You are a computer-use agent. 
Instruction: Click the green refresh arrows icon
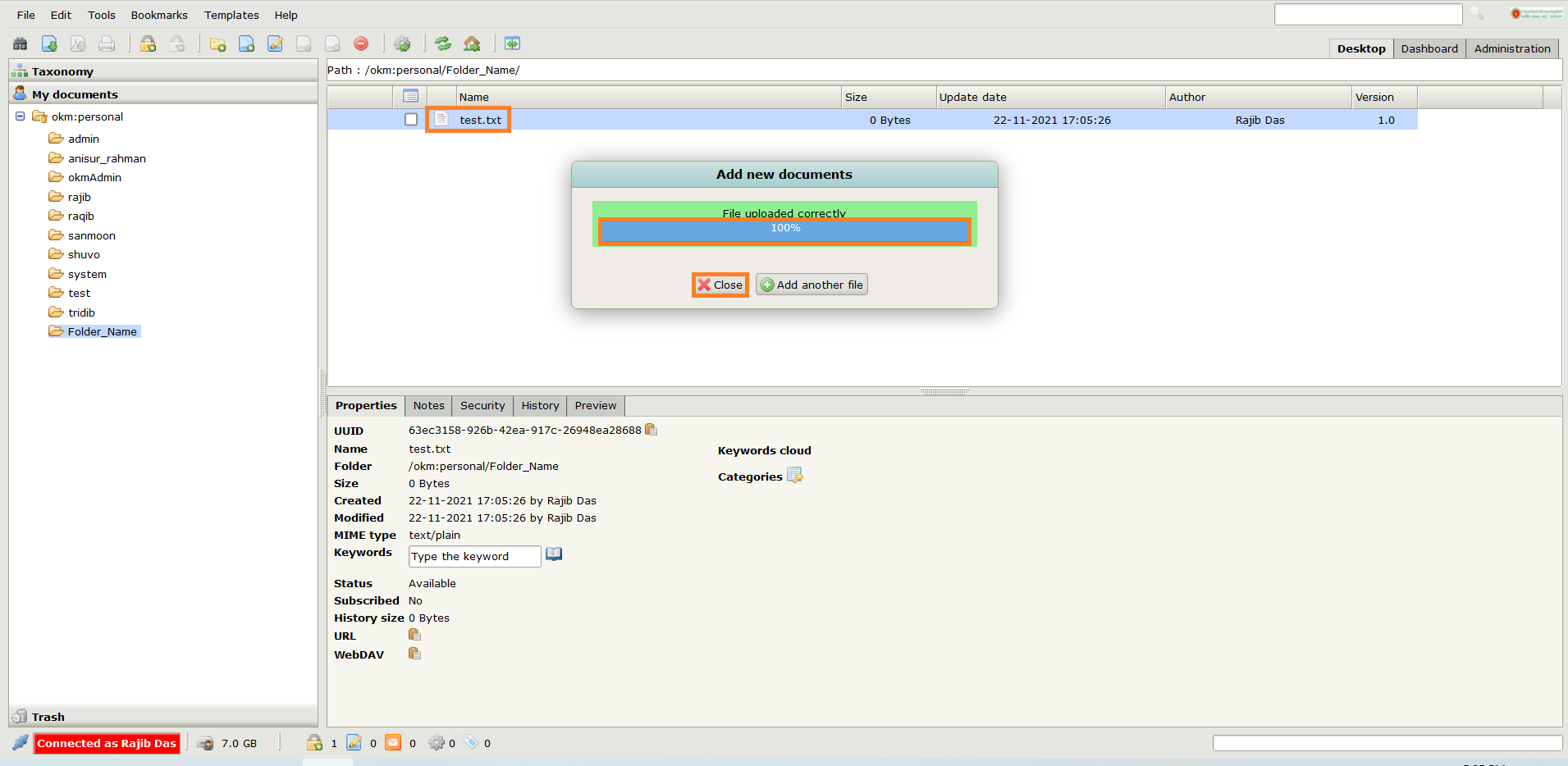pyautogui.click(x=443, y=44)
